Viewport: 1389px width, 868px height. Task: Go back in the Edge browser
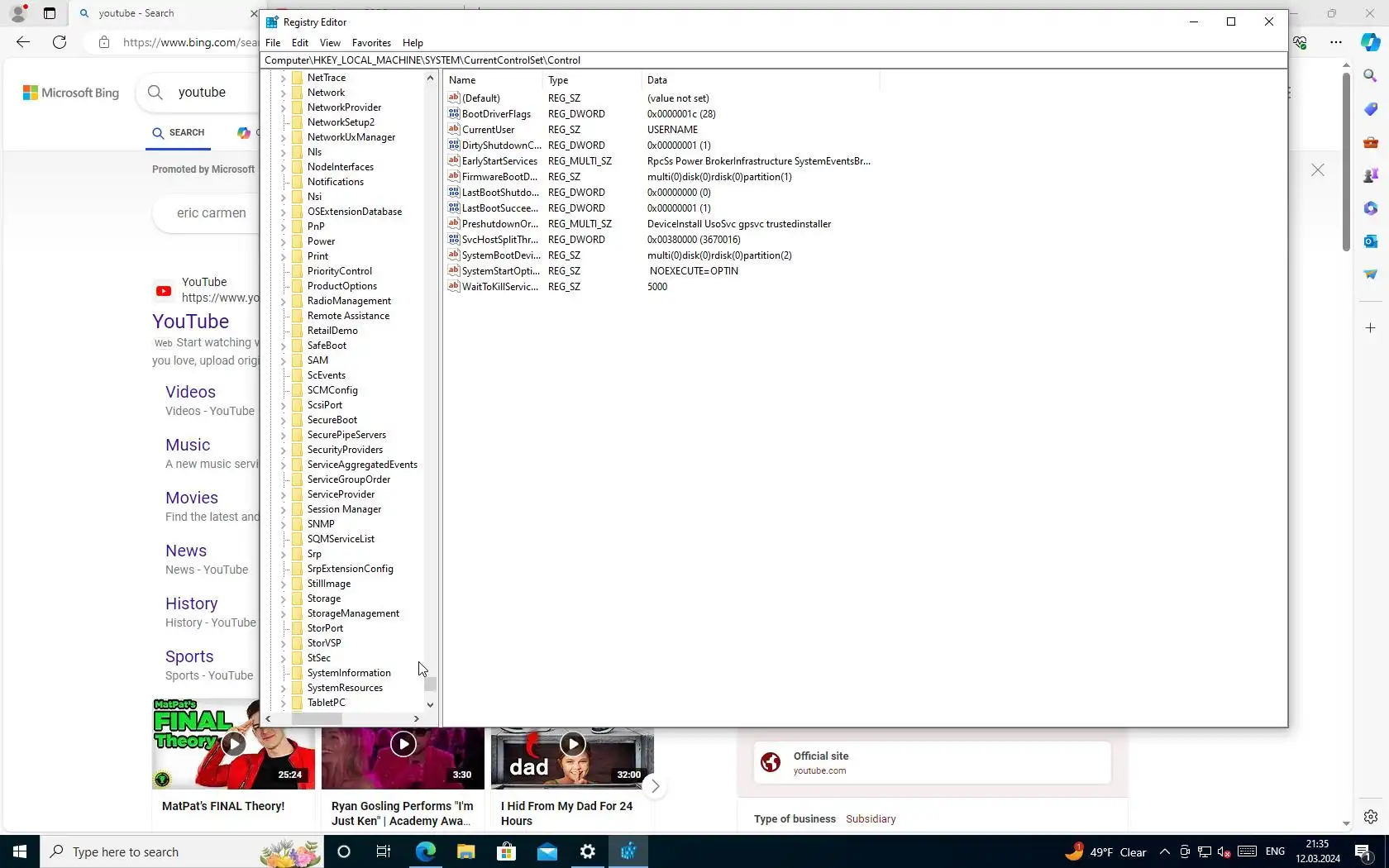pos(23,42)
